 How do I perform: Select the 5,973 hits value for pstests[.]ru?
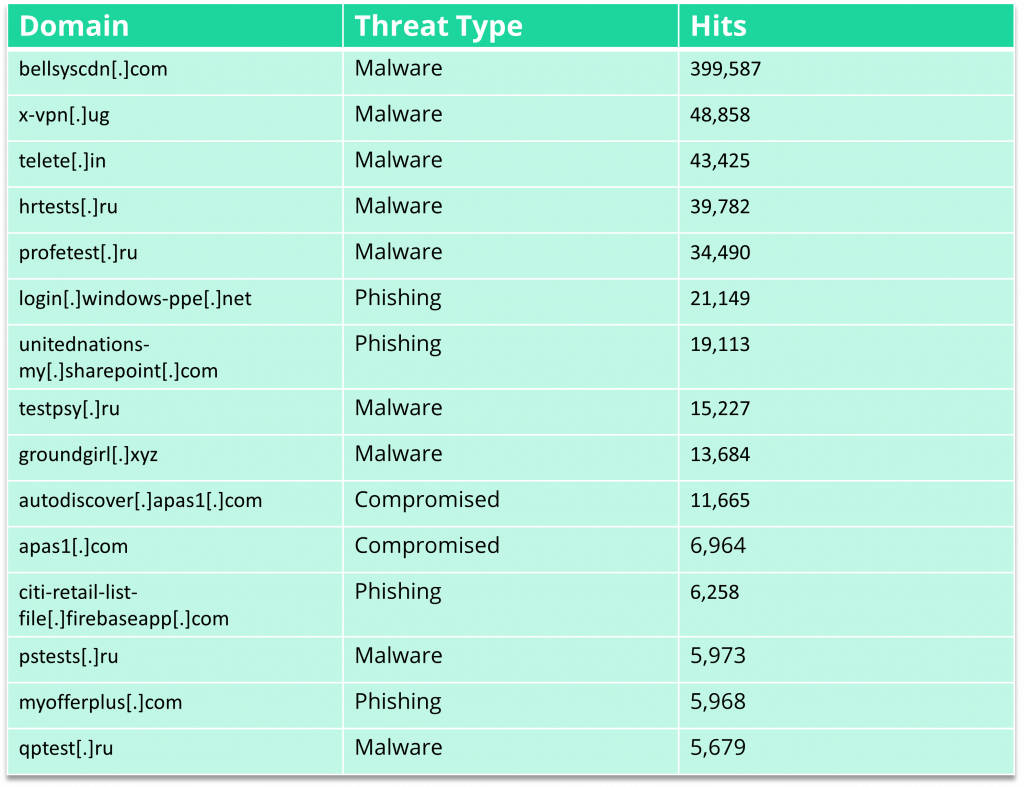(x=718, y=656)
